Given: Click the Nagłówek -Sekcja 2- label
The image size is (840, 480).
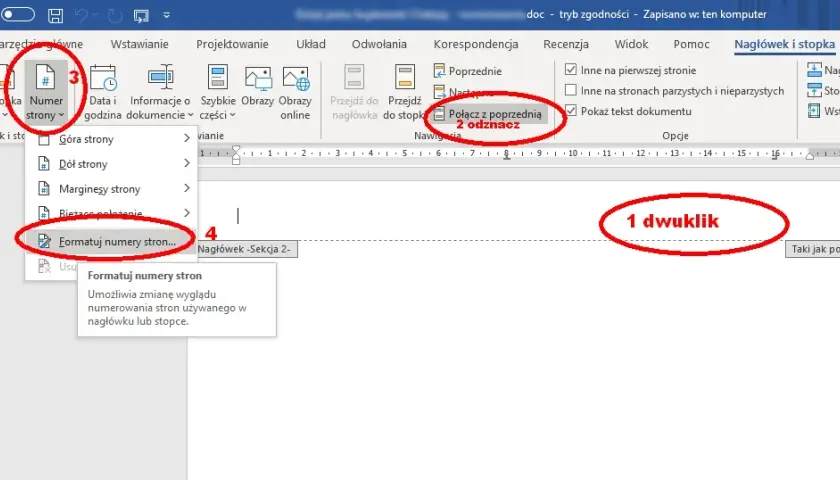Looking at the screenshot, I should tap(243, 249).
